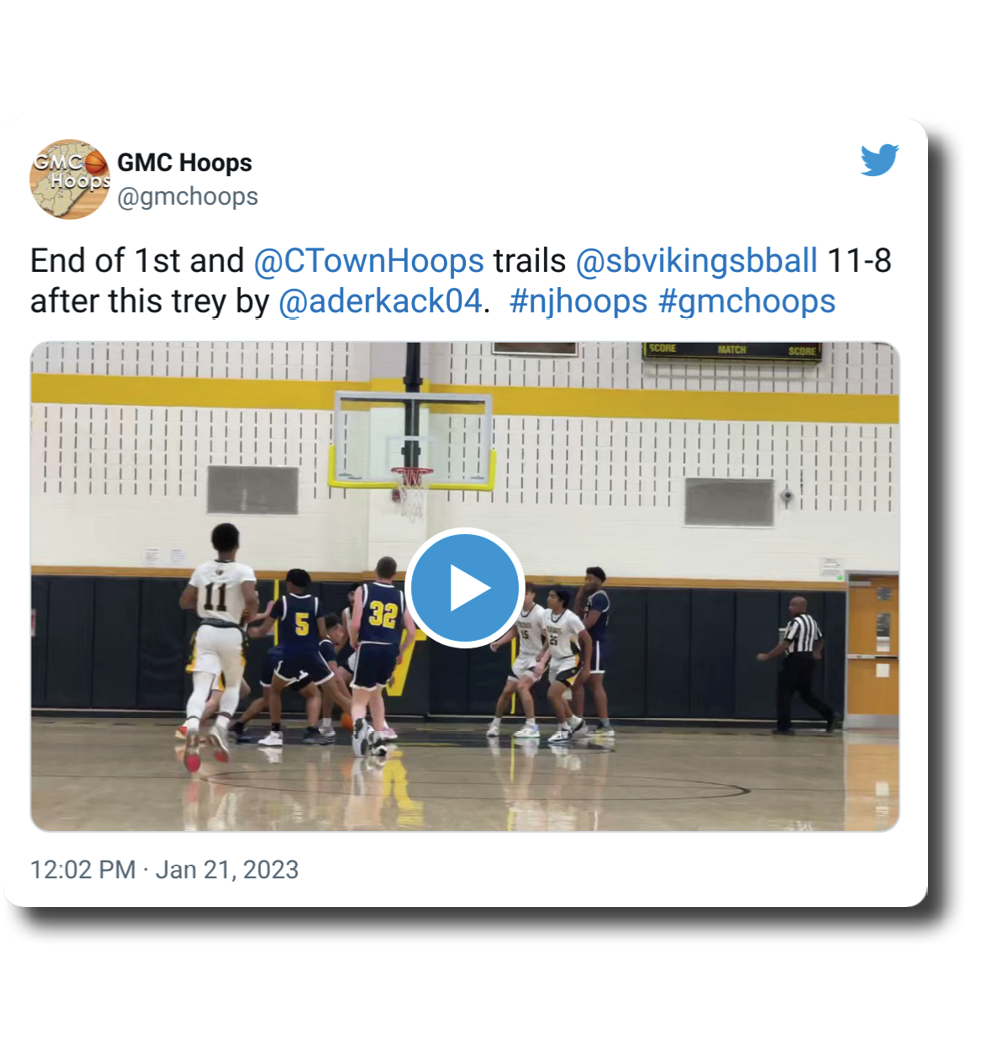Click the basketball hoop backboard in video
Screen dimensions: 996x1064
tap(413, 440)
